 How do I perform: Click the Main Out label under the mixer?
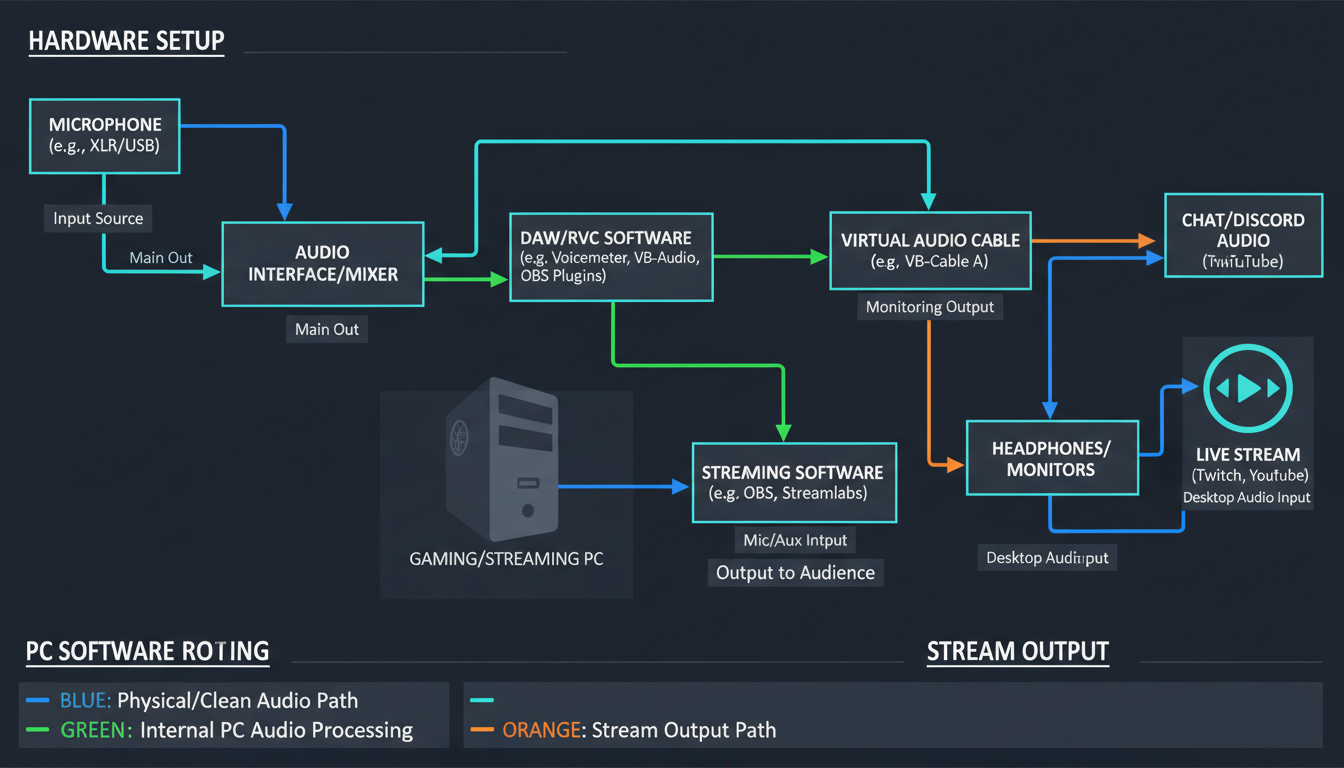tap(326, 328)
